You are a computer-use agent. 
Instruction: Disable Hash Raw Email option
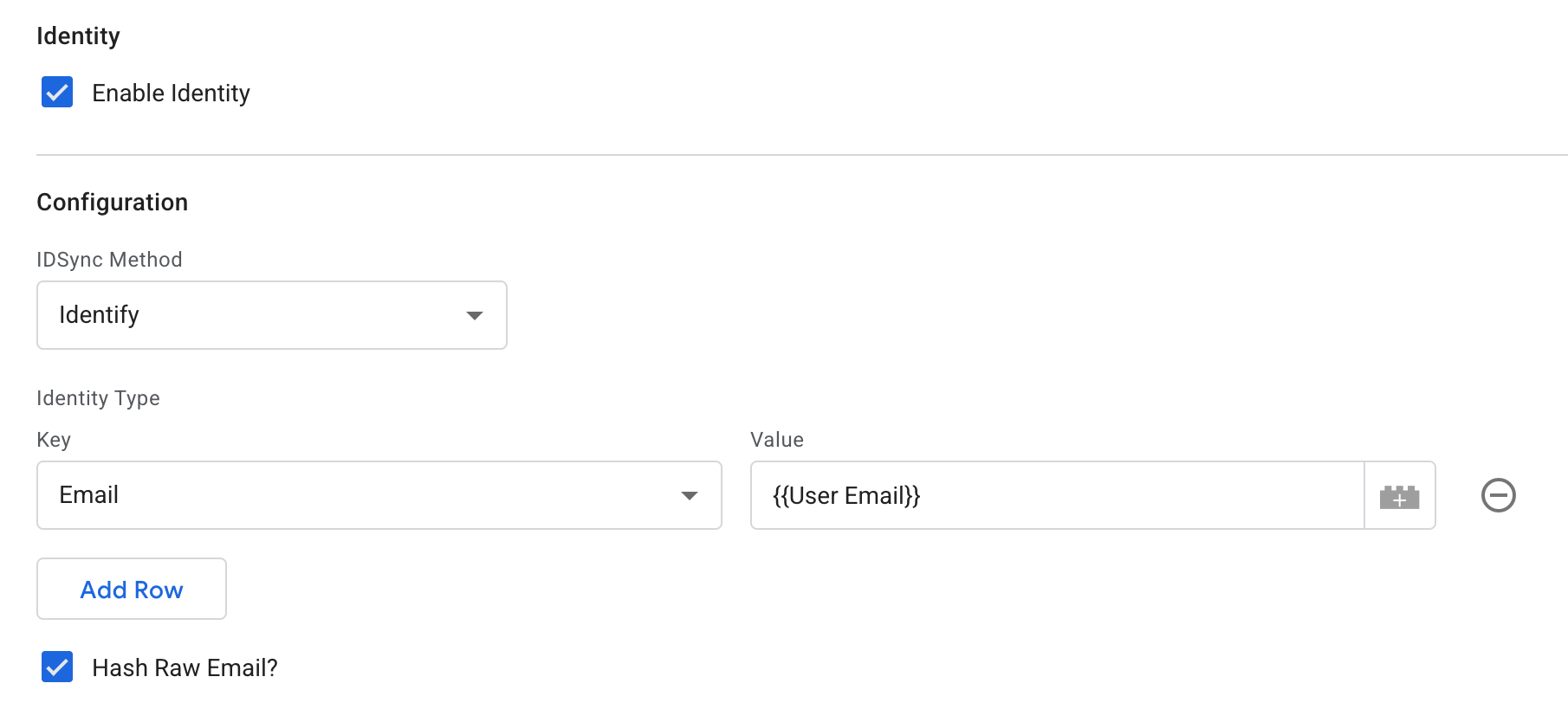pyautogui.click(x=56, y=667)
